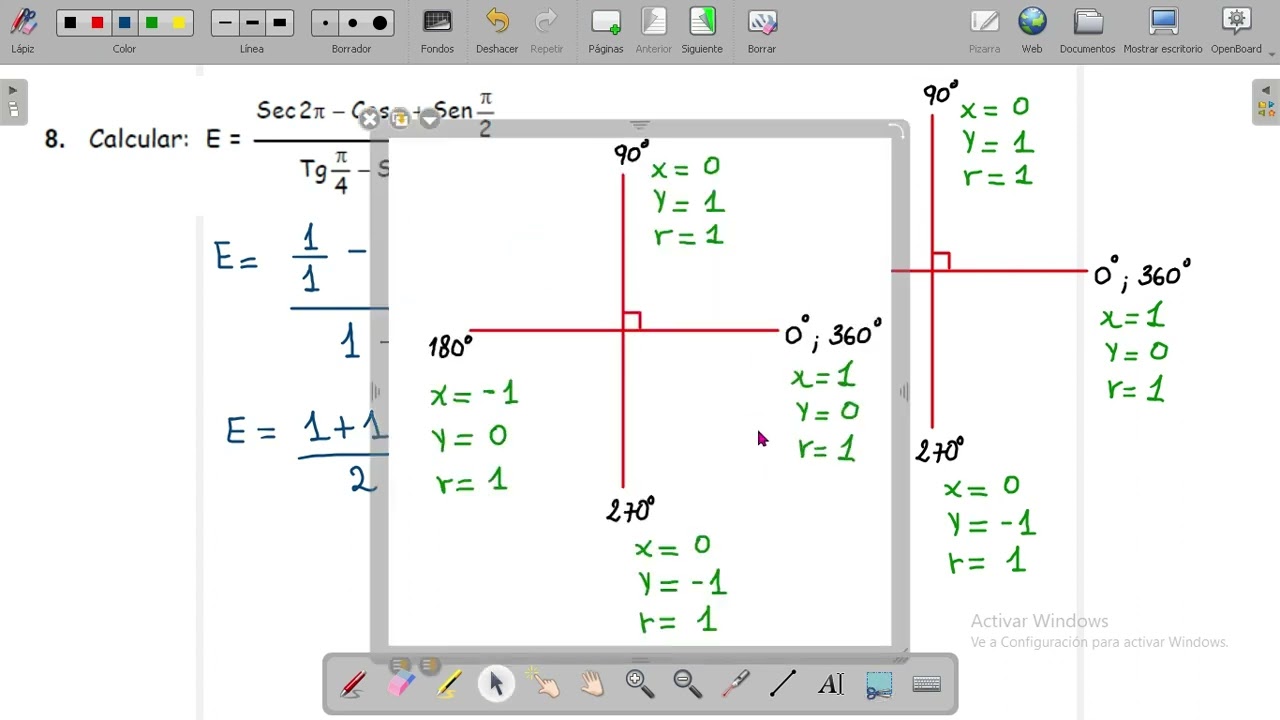Select the zoom in magnifier
The width and height of the screenshot is (1280, 720).
pyautogui.click(x=639, y=684)
